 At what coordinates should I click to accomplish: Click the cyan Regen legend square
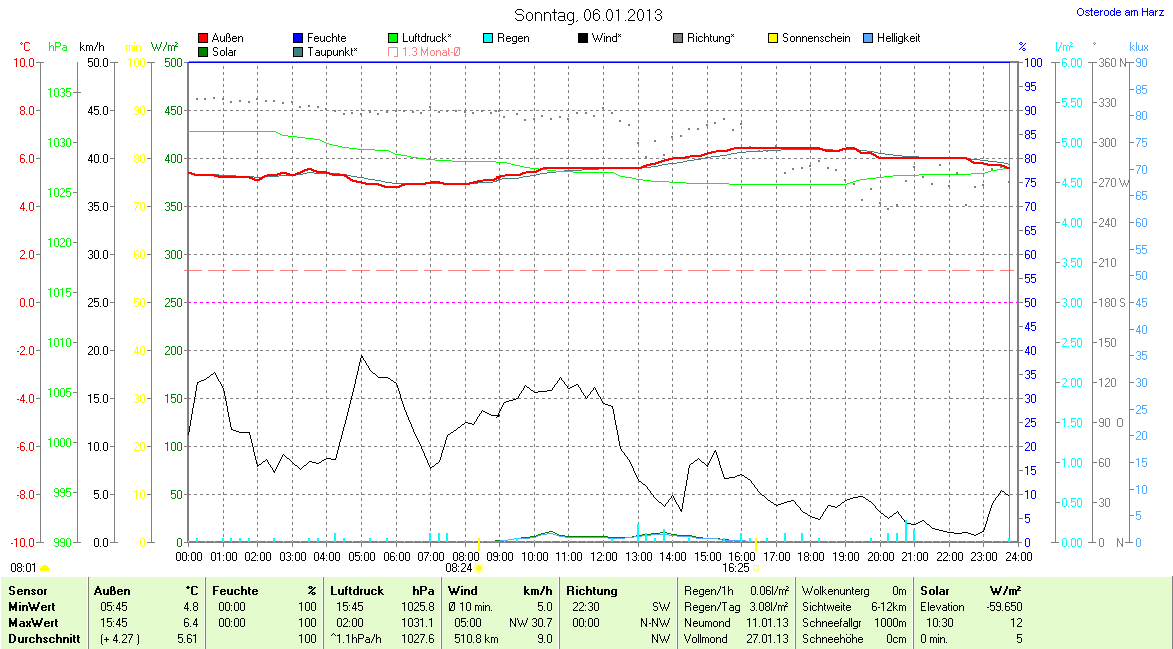coord(488,38)
